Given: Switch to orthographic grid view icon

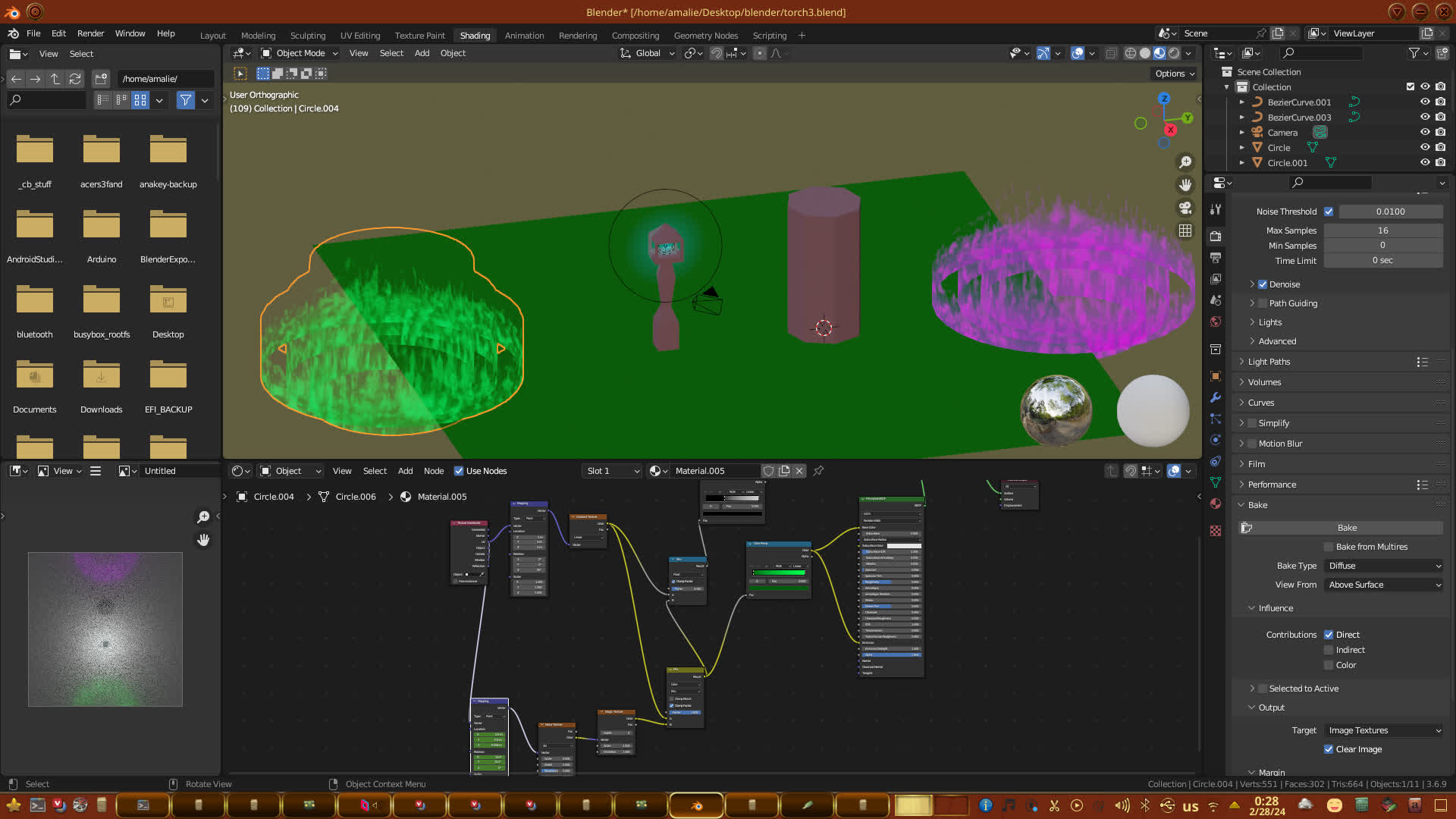Looking at the screenshot, I should pos(1185,231).
